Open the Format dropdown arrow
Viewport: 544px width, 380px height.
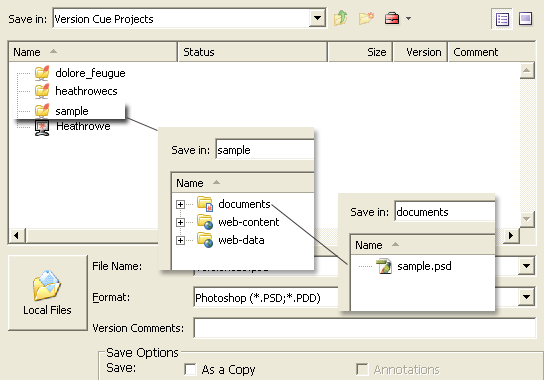click(x=526, y=297)
